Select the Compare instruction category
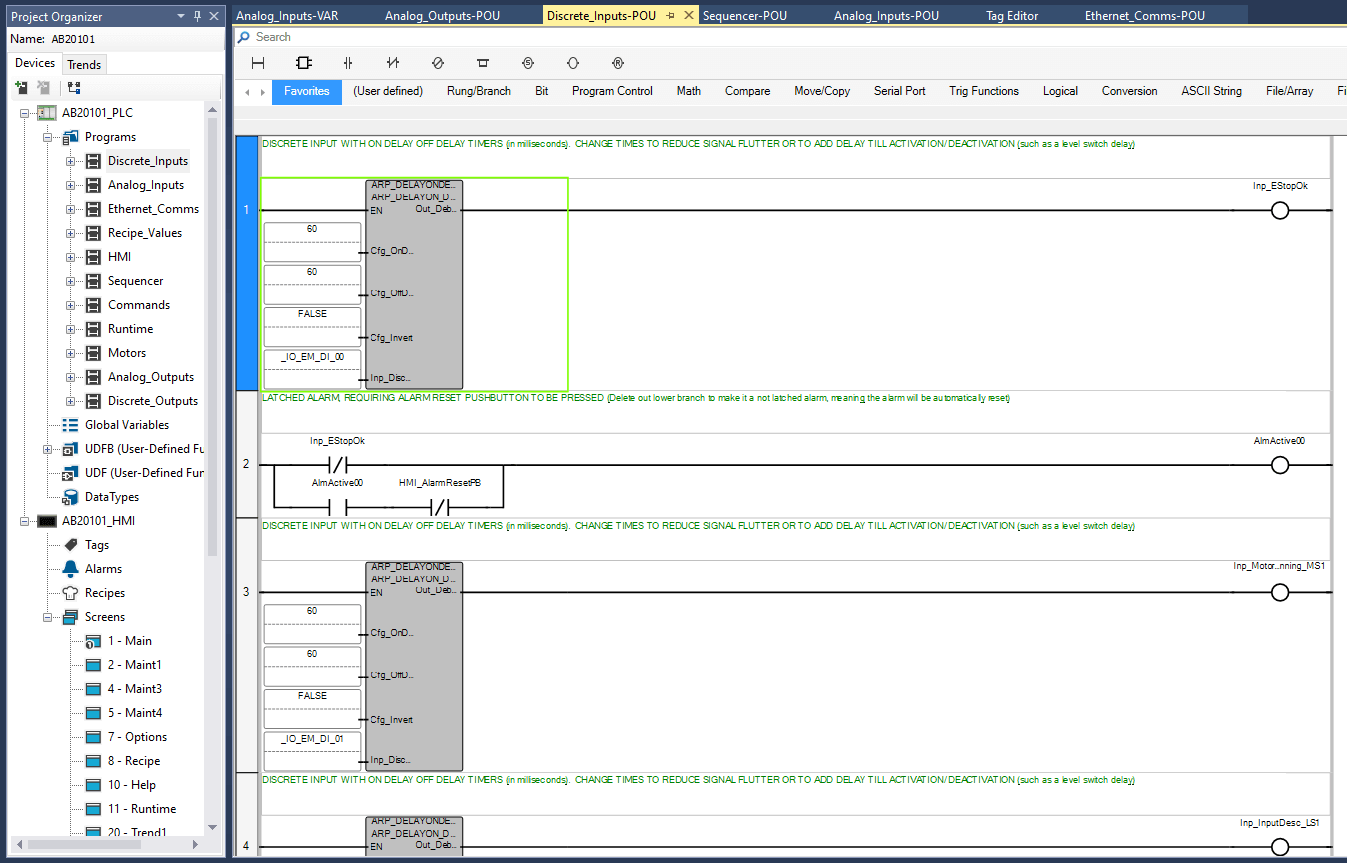Image resolution: width=1347 pixels, height=863 pixels. 747,91
